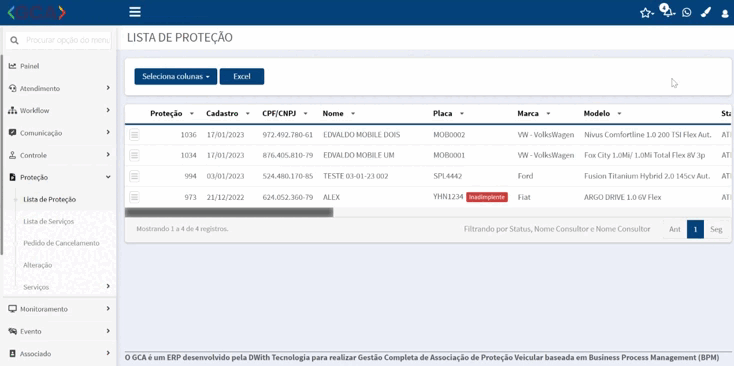Open the Cadastro column filter arrow
Screen dimensions: 734x366
[x=248, y=114]
